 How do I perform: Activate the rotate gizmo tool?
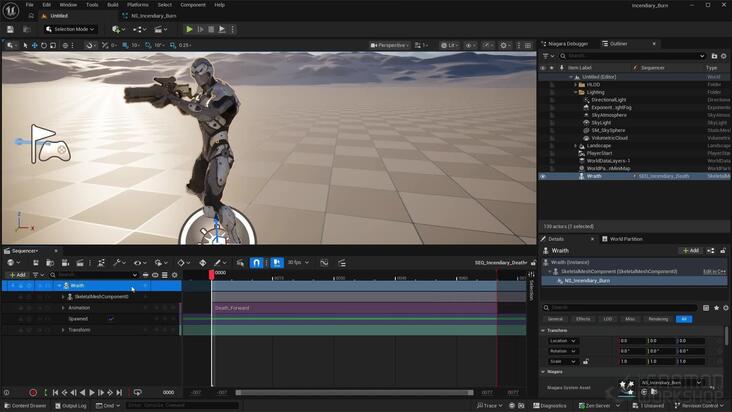pyautogui.click(x=43, y=45)
